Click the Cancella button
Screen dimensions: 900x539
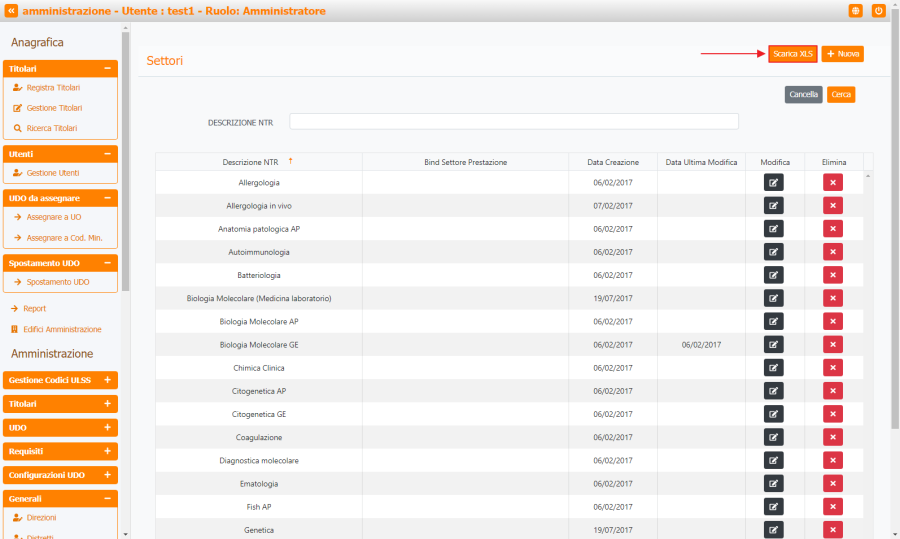click(x=803, y=95)
